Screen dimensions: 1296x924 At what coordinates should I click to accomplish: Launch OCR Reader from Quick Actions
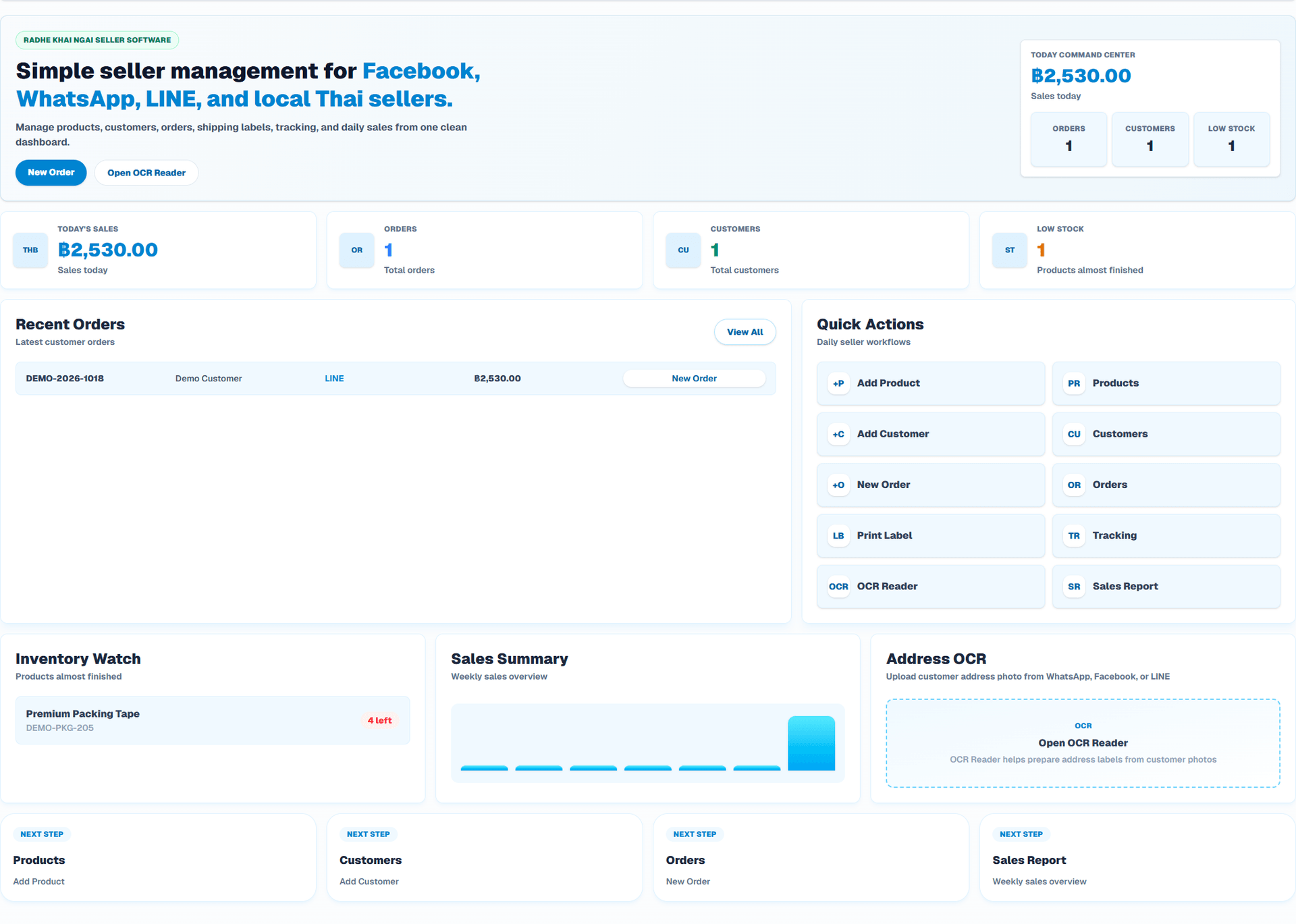pyautogui.click(x=931, y=587)
